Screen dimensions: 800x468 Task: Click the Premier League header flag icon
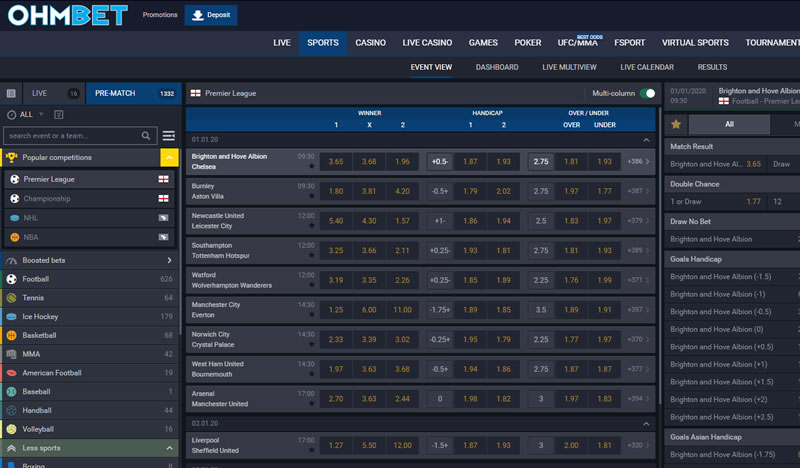195,93
